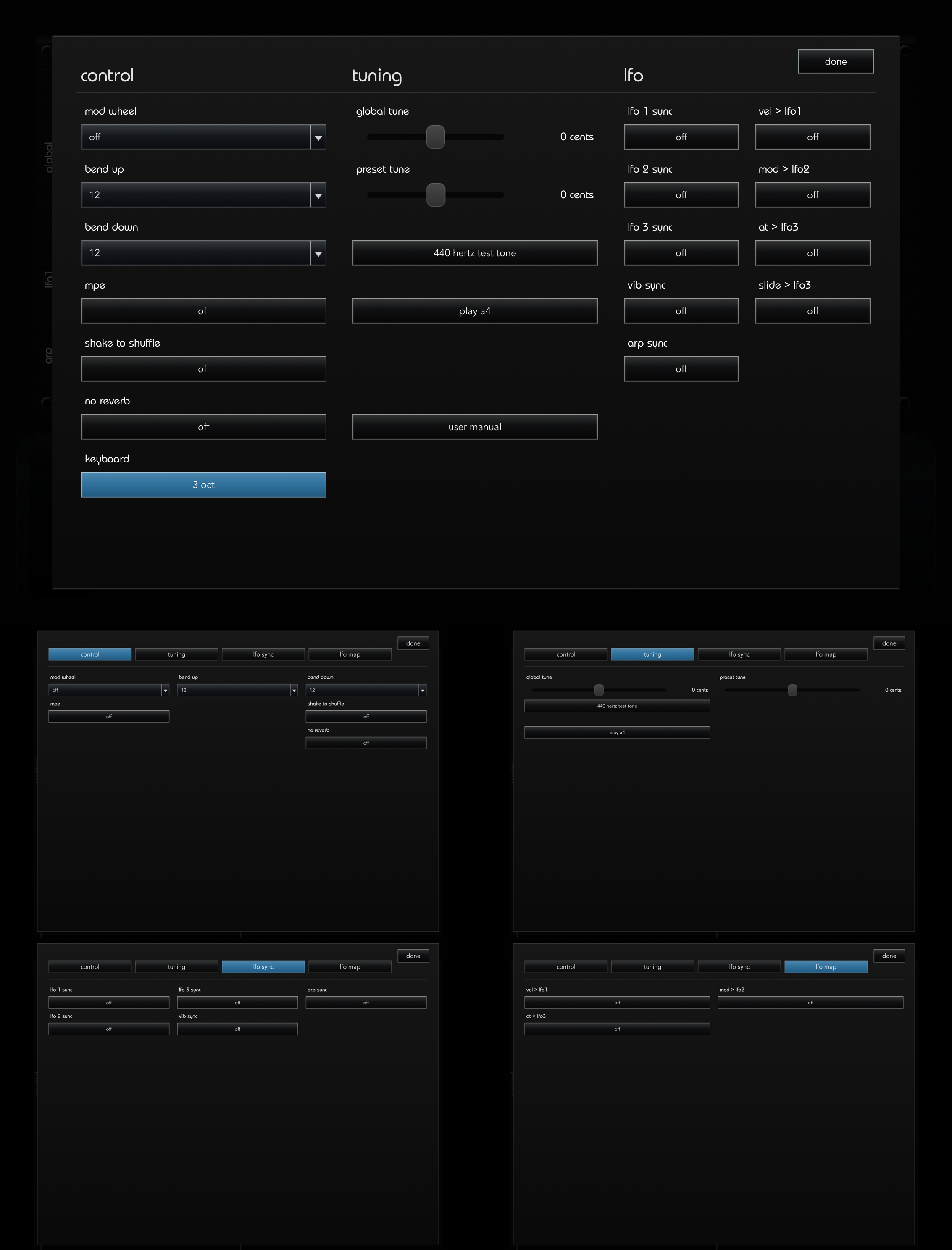Image resolution: width=952 pixels, height=1250 pixels.
Task: Open mod wheel dropdown in small control-tab panel
Action: coord(109,690)
